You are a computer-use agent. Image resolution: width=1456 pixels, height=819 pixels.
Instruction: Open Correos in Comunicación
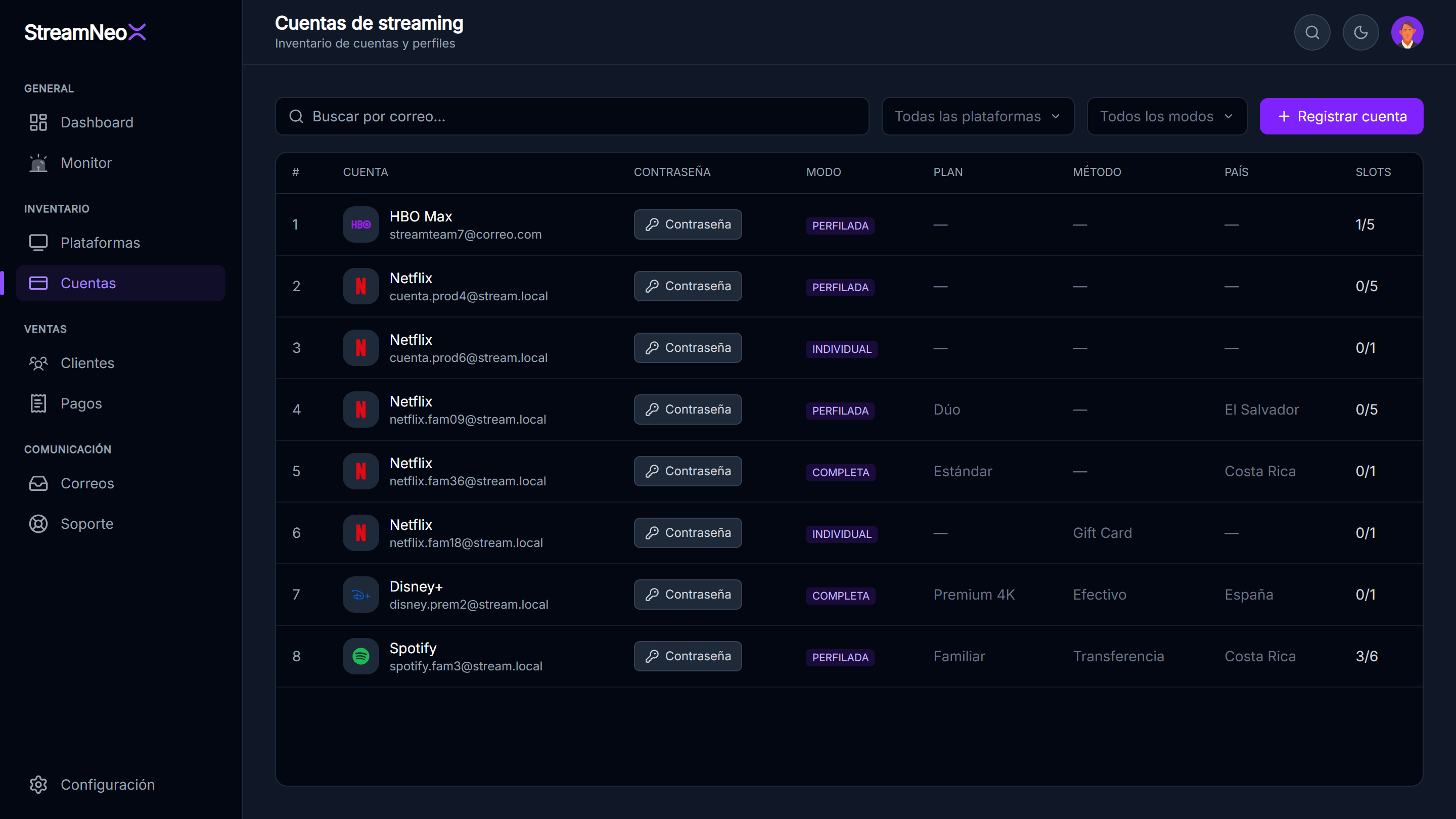121,483
